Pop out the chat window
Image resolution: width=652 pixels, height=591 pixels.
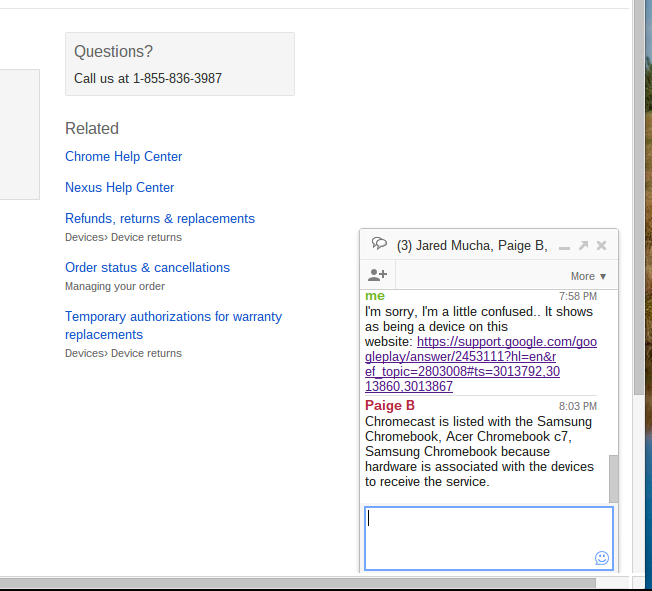click(x=583, y=245)
